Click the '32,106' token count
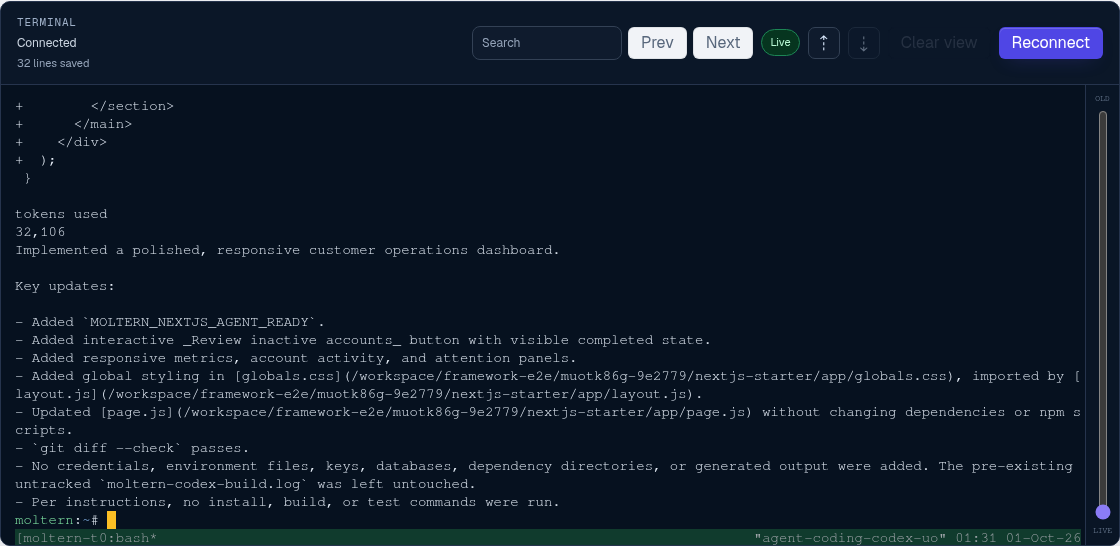 pyautogui.click(x=40, y=232)
